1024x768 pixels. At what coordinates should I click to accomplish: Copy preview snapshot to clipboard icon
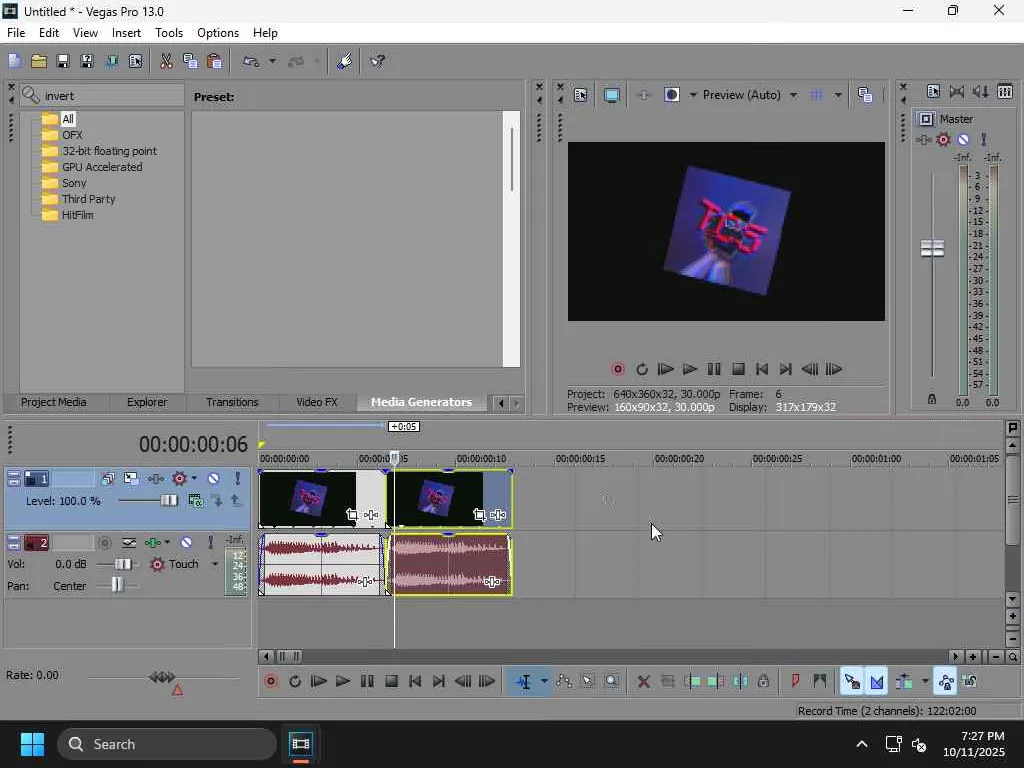tap(865, 95)
